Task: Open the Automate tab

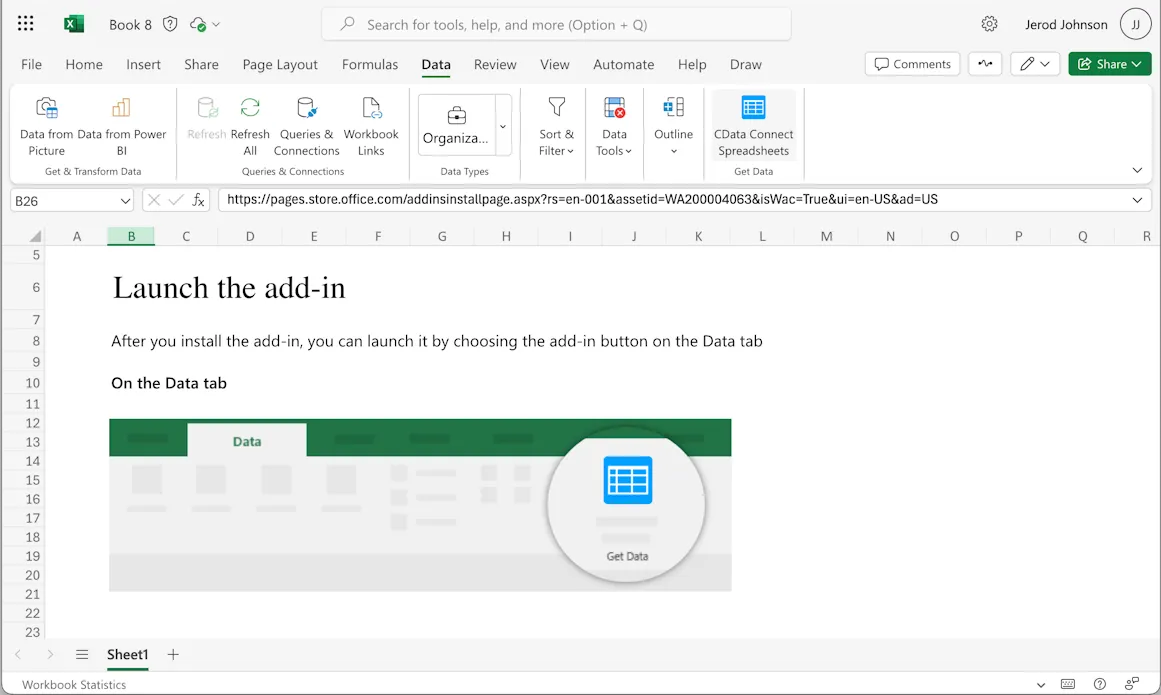Action: click(623, 64)
